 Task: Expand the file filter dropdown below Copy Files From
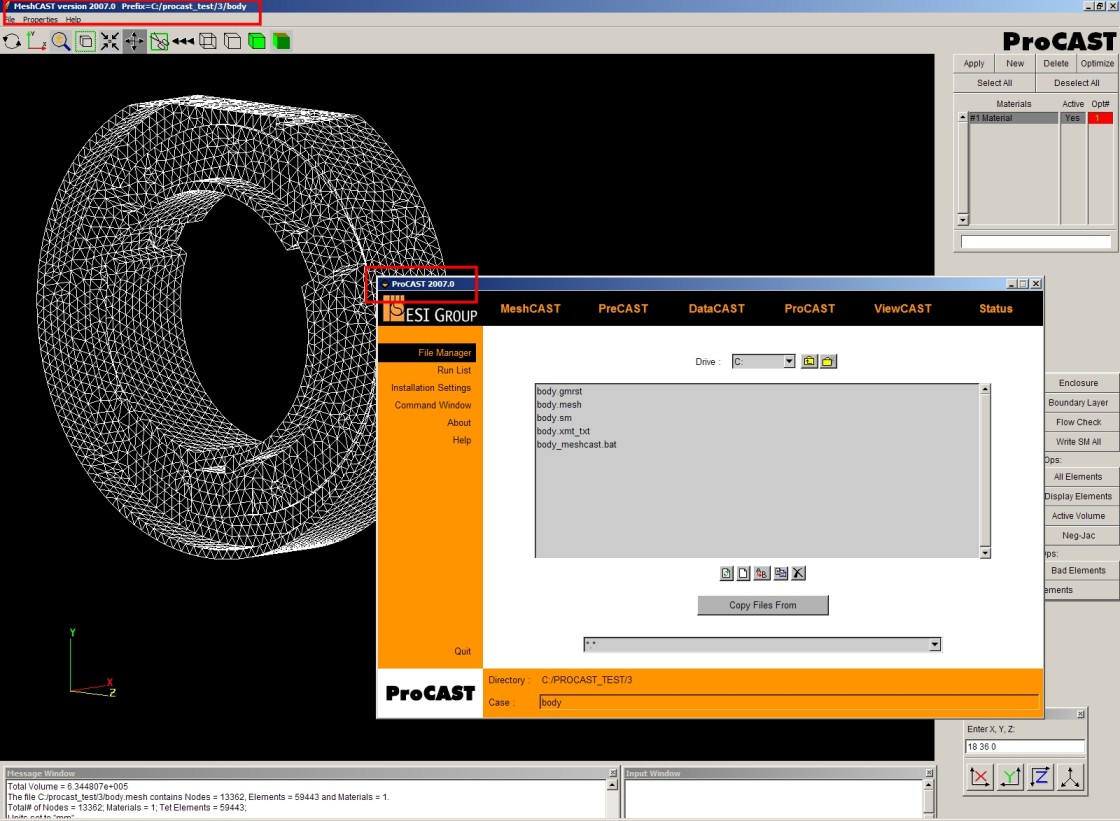[934, 644]
